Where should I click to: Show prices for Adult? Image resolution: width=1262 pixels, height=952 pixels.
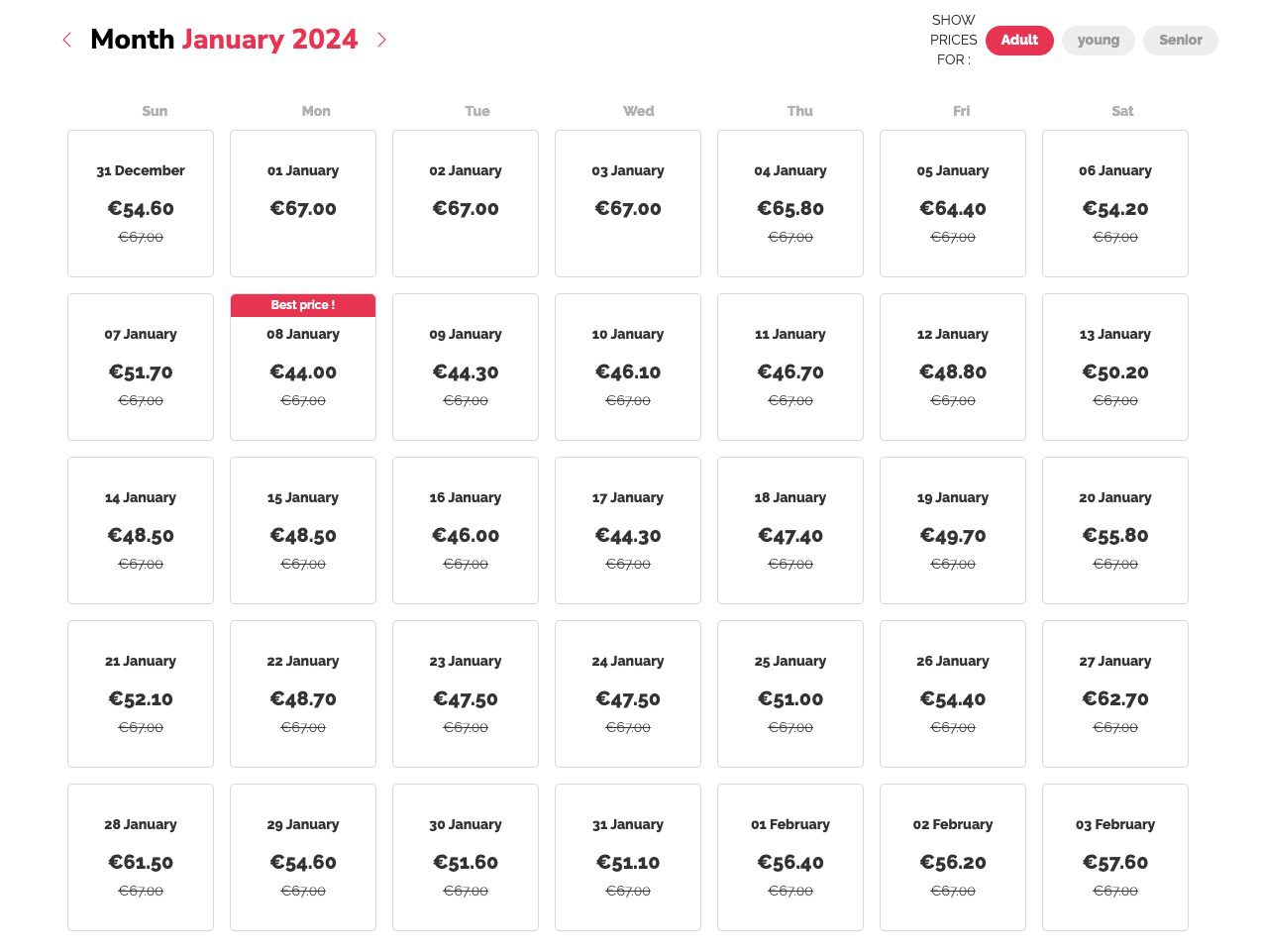coord(1019,40)
